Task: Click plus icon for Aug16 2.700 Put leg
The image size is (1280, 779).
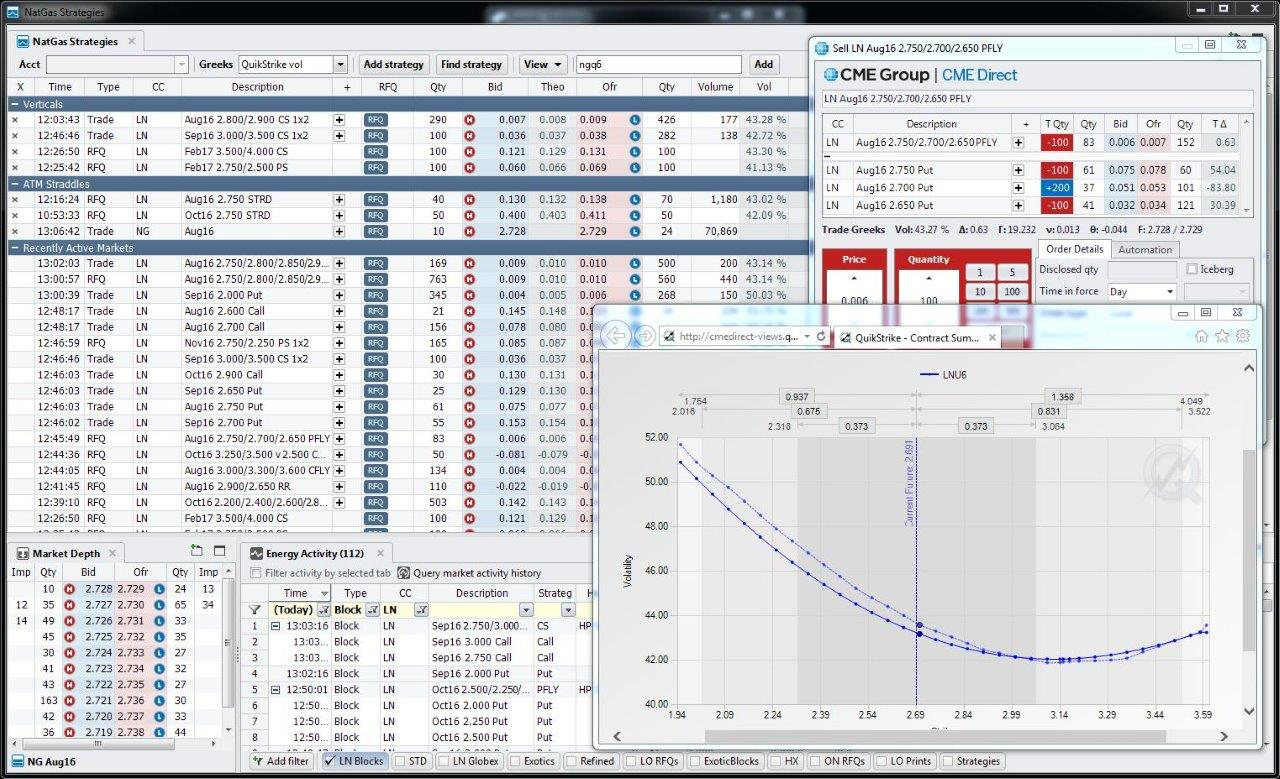Action: pos(1018,187)
